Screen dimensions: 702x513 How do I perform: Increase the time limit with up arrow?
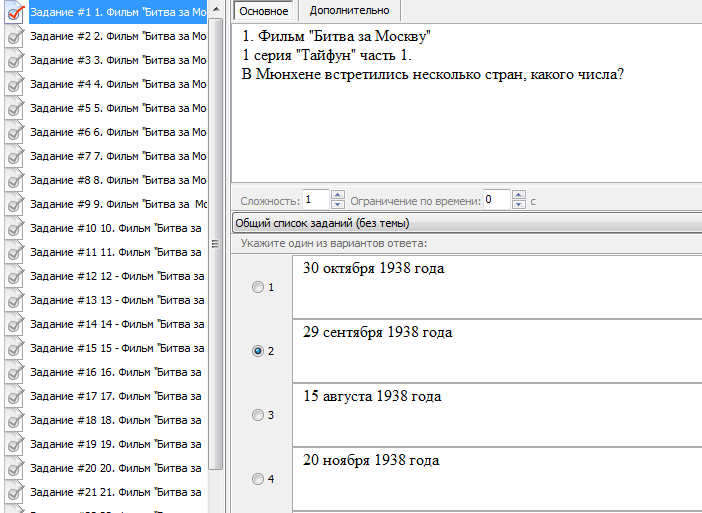click(x=518, y=195)
